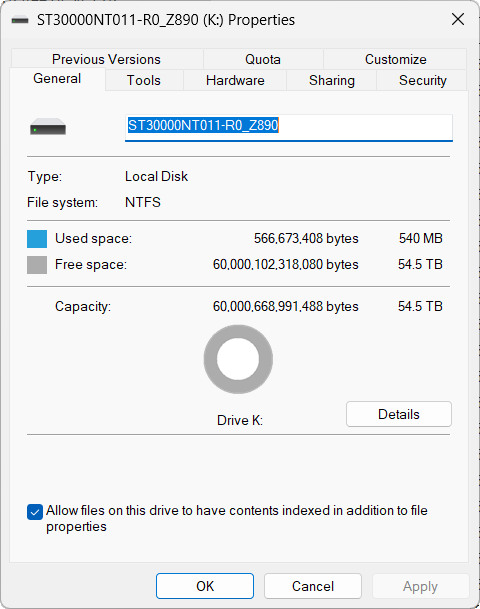Click the 'Type:' label

click(x=45, y=176)
